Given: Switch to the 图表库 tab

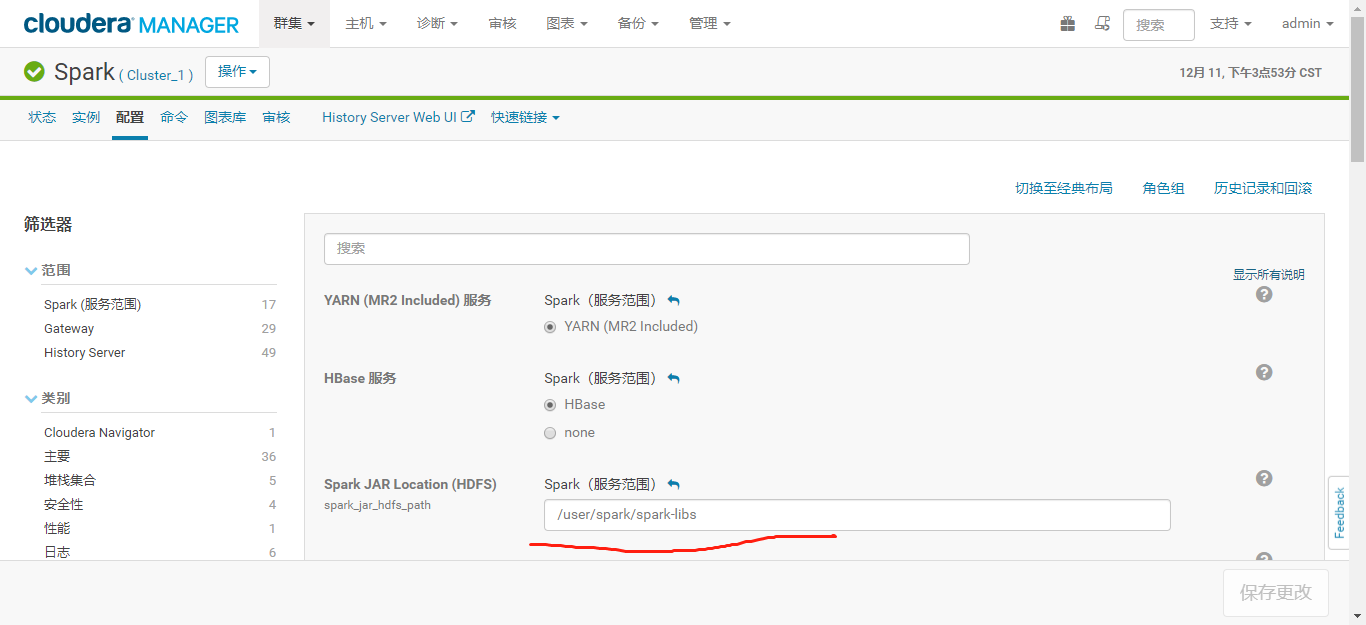Looking at the screenshot, I should 225,117.
